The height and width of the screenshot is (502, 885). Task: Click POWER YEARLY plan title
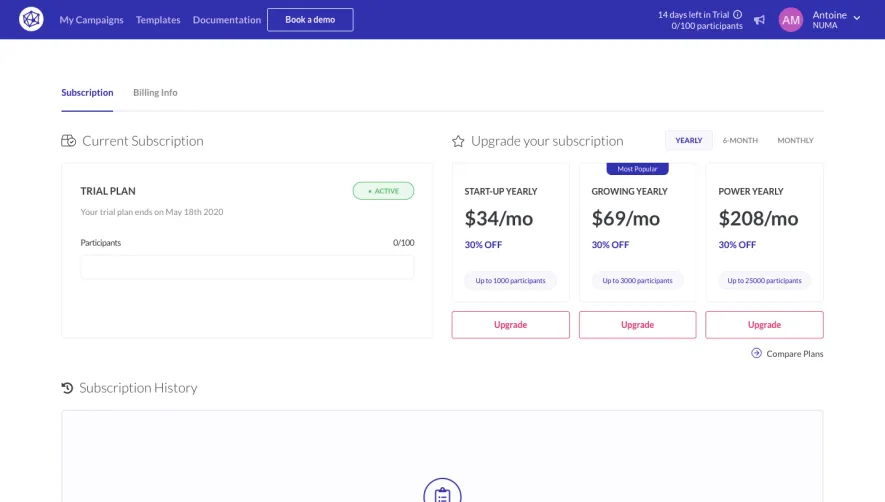(751, 191)
